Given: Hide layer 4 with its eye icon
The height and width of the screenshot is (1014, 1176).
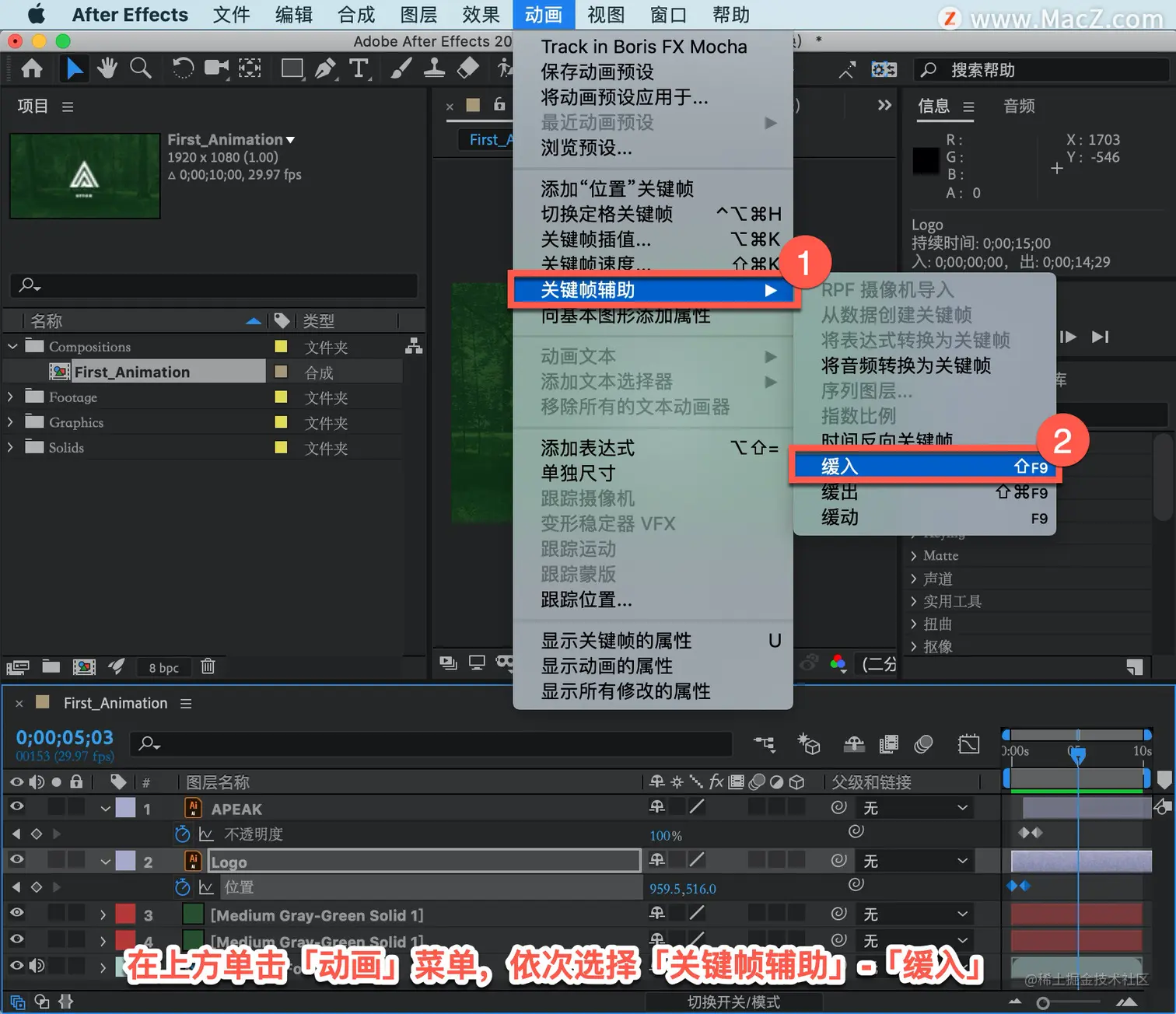Looking at the screenshot, I should pos(16,939).
